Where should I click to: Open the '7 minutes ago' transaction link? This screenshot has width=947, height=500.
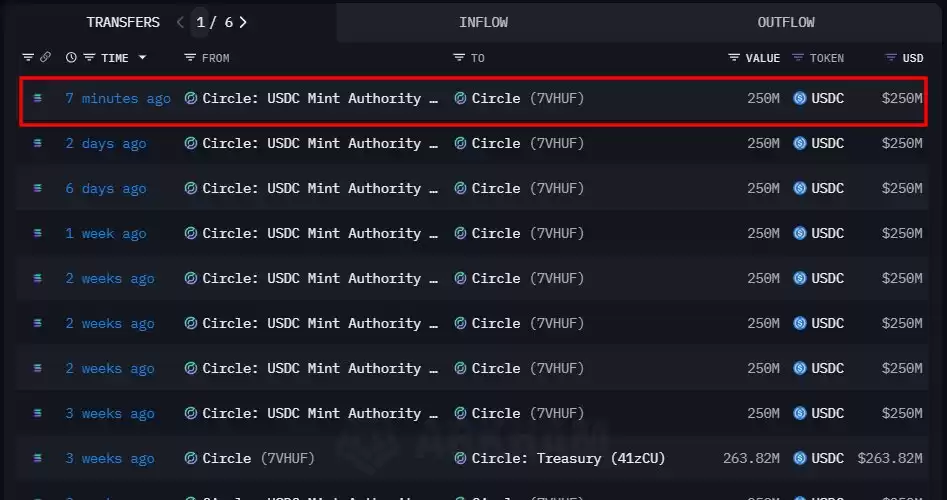118,98
